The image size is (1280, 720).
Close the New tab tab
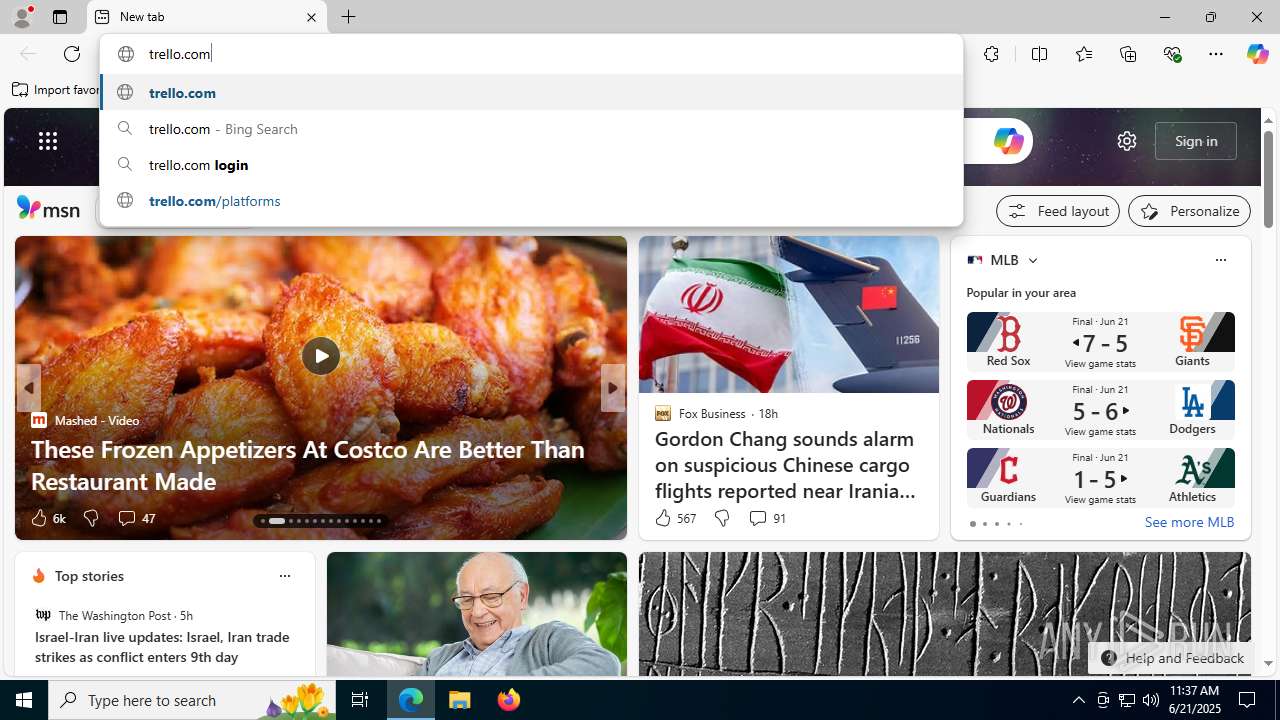[x=311, y=17]
